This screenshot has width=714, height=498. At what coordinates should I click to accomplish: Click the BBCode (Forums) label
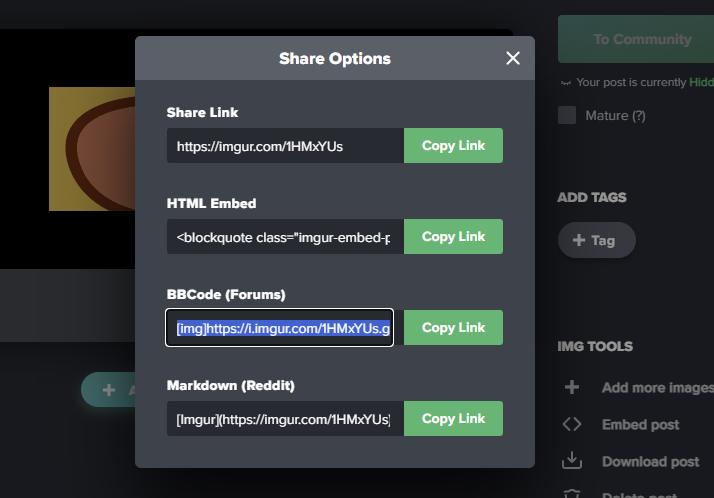pyautogui.click(x=226, y=295)
